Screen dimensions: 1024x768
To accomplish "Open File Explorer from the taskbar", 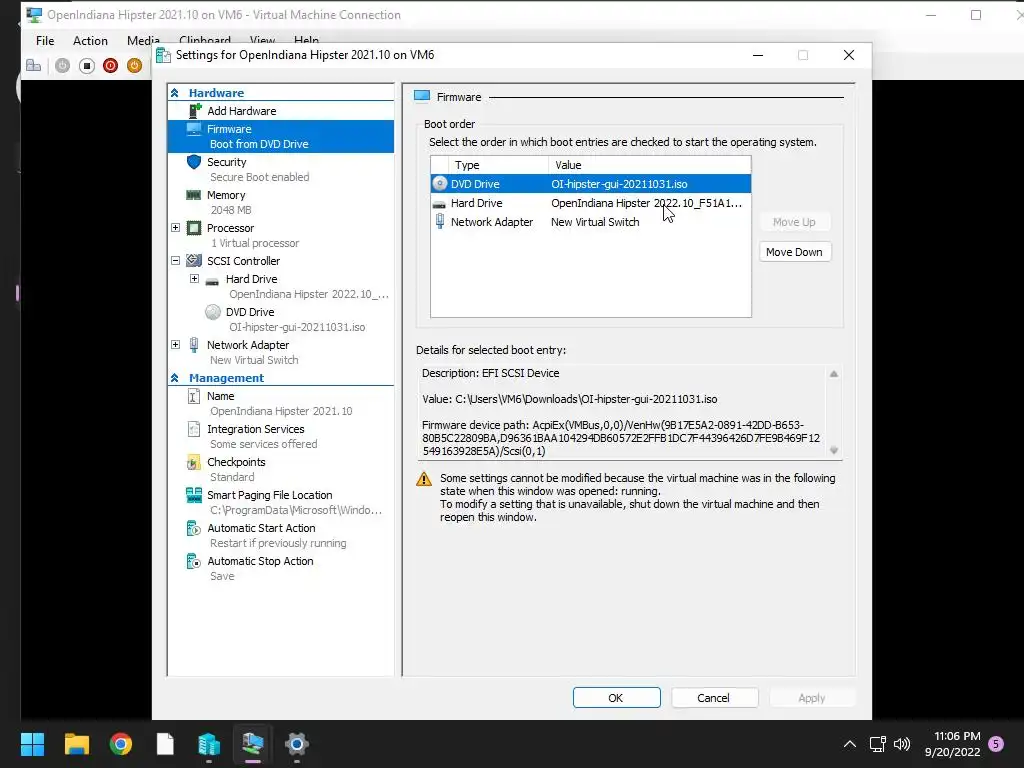I will coord(77,744).
